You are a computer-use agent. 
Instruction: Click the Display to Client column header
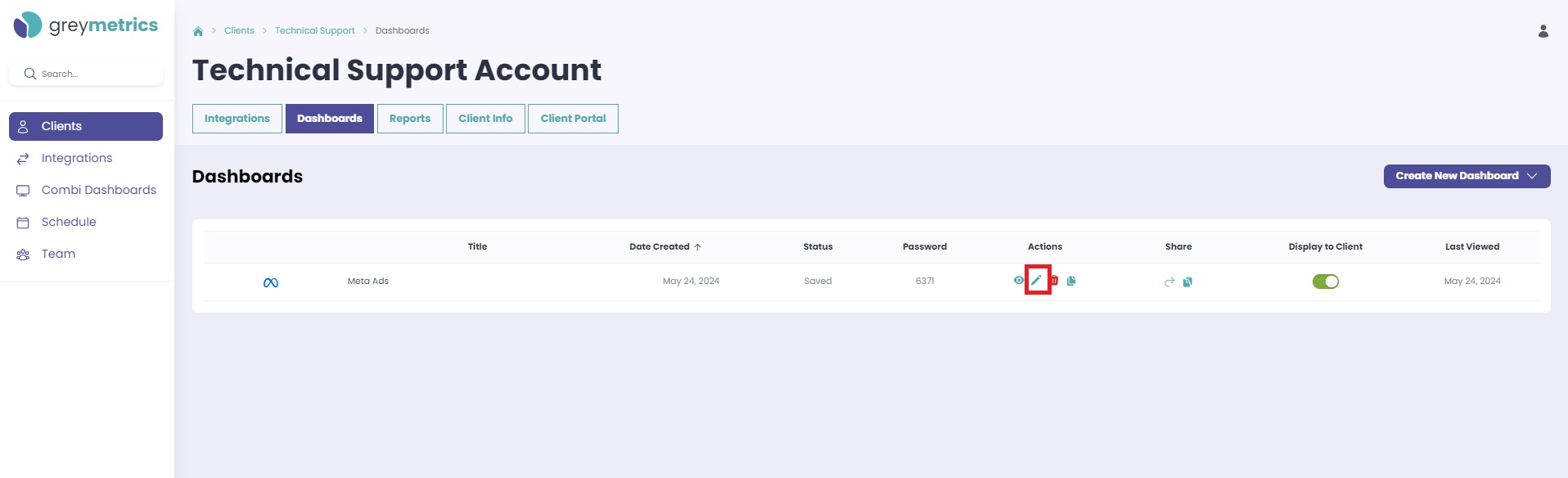click(x=1326, y=246)
